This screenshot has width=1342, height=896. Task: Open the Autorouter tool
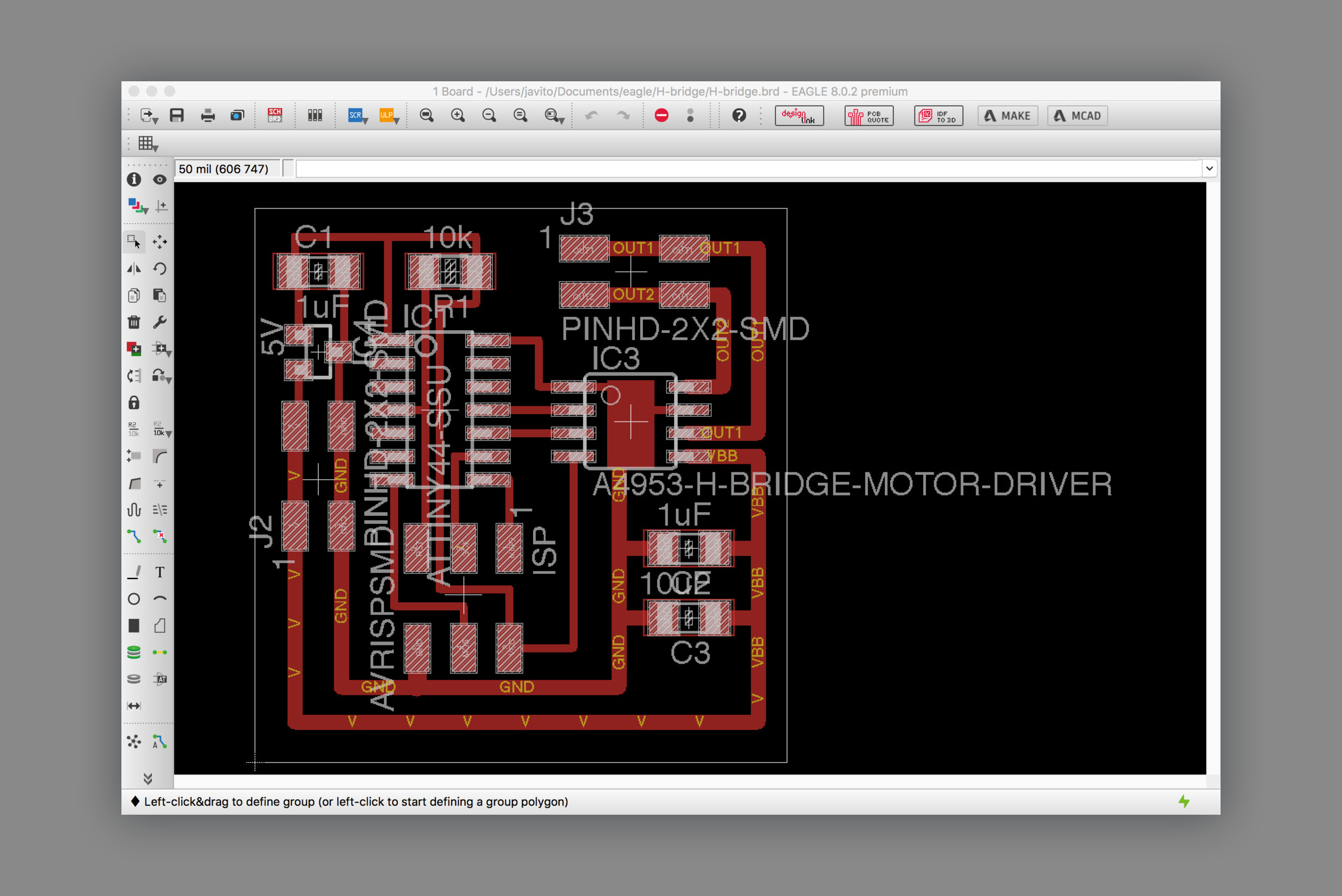[x=159, y=742]
